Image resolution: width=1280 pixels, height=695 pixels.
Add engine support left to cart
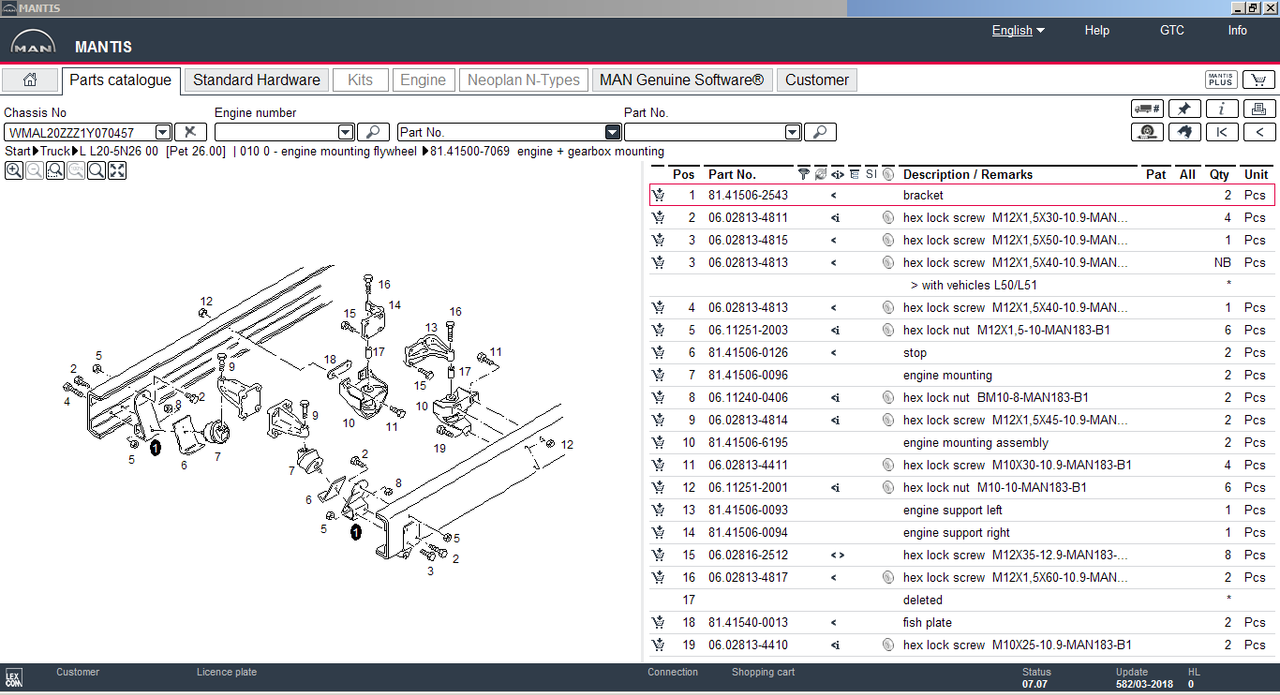658,510
